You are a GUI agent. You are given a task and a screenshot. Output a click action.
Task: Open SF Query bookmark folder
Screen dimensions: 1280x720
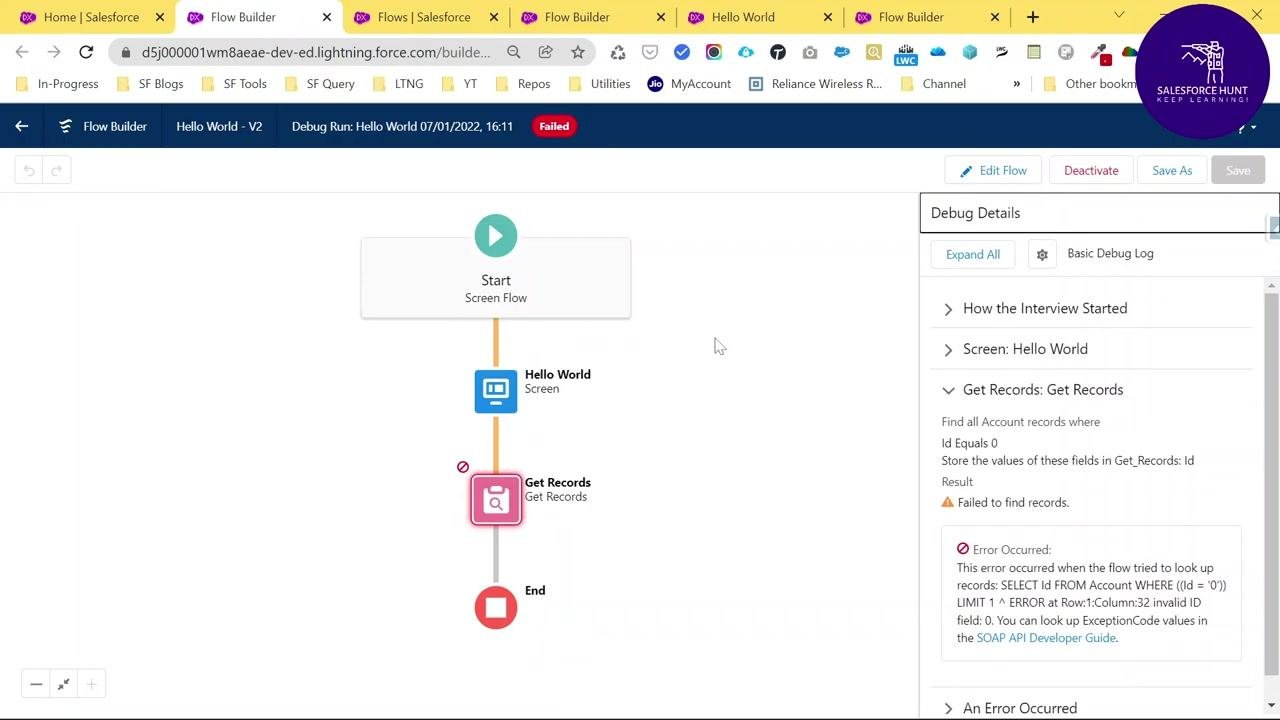(x=320, y=84)
